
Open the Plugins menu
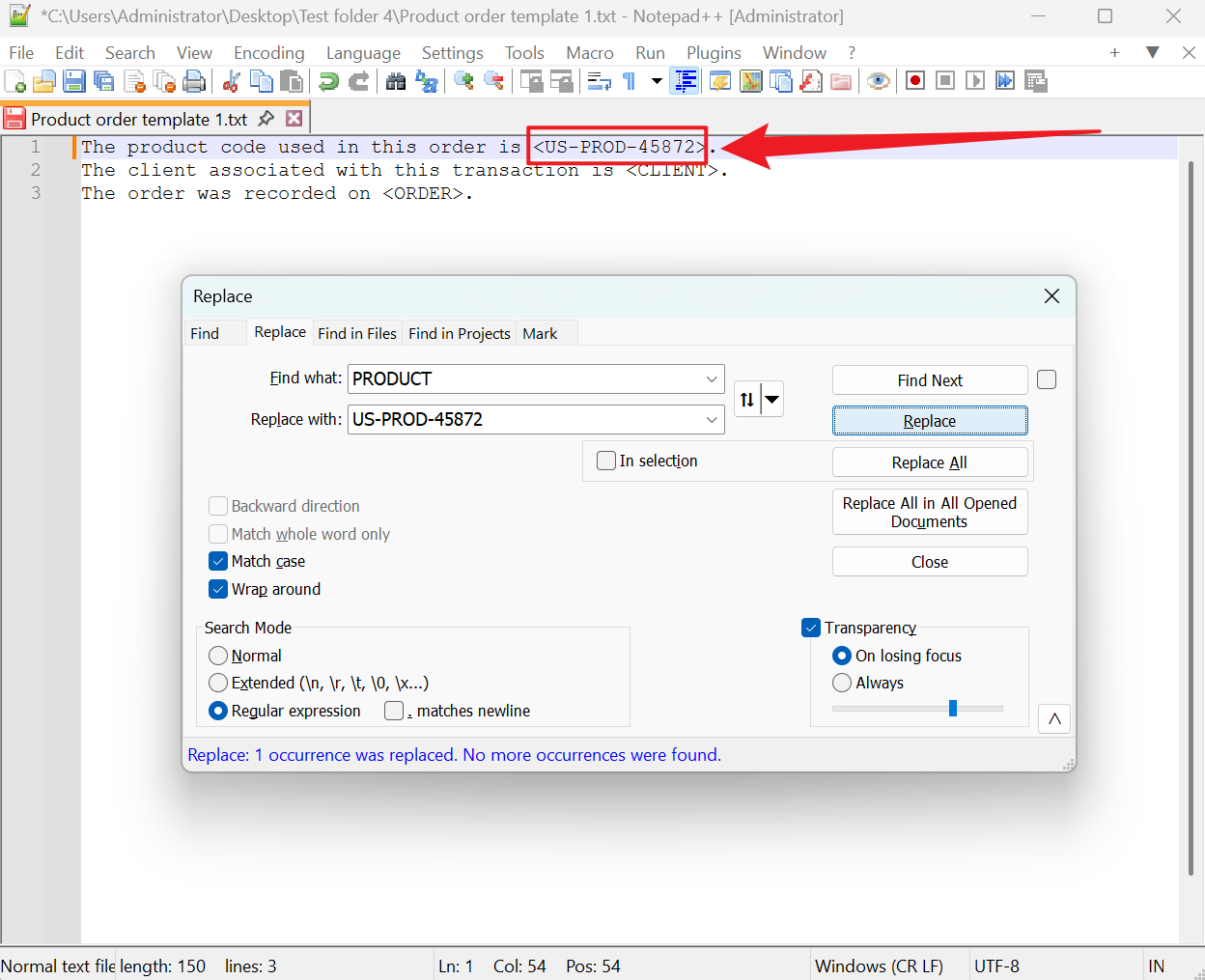[714, 53]
